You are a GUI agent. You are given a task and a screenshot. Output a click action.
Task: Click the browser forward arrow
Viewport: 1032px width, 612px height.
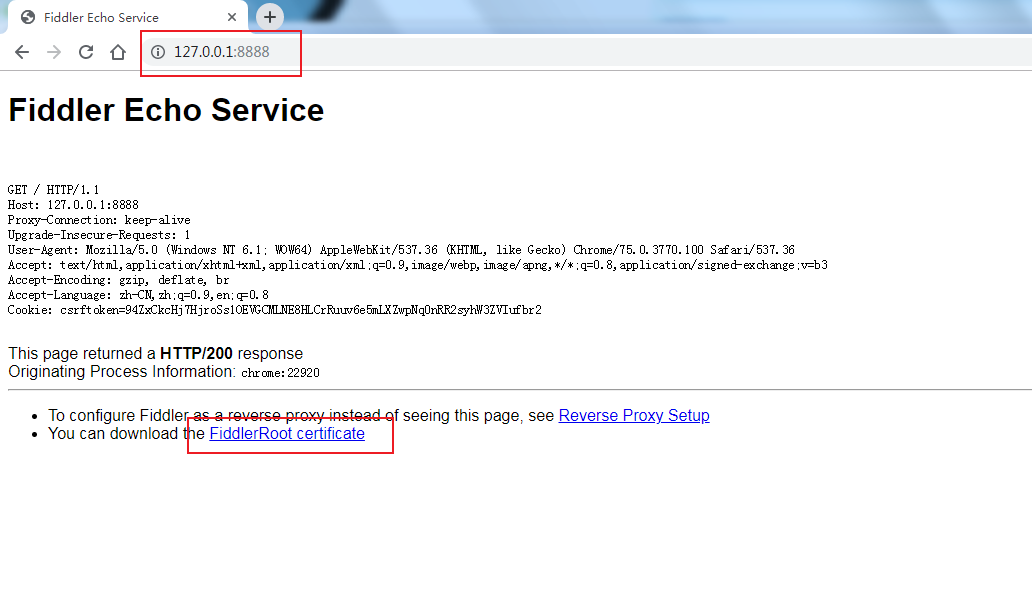point(54,52)
